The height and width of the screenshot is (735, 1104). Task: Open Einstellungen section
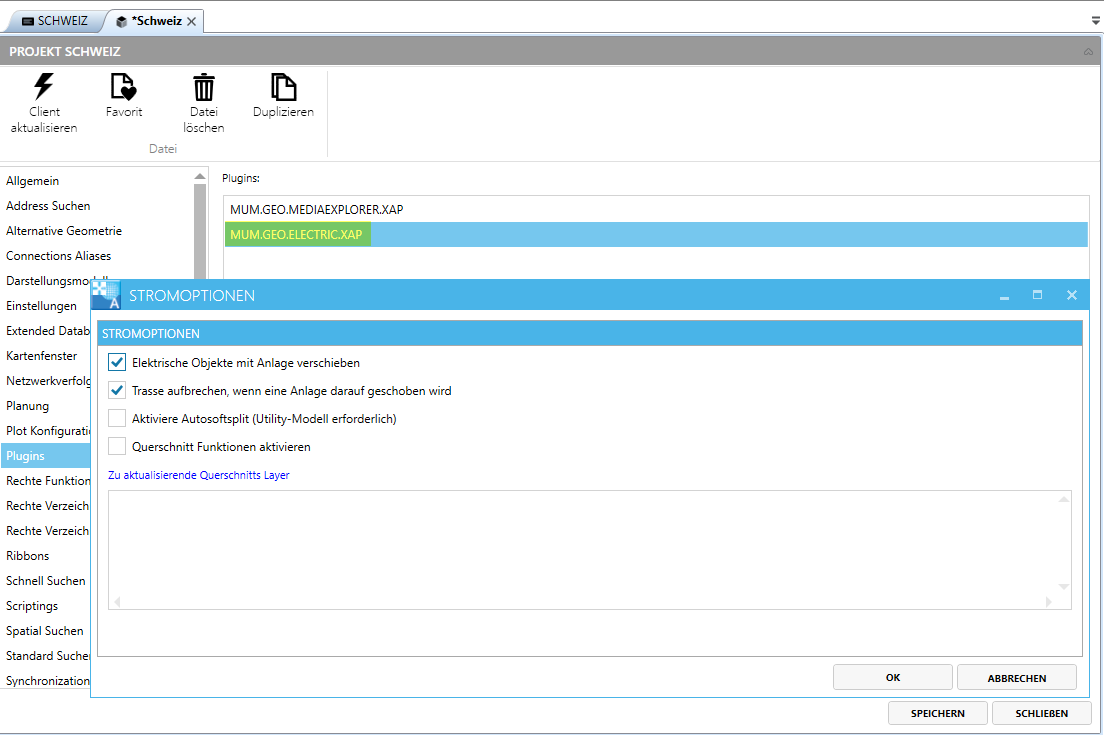tap(41, 306)
